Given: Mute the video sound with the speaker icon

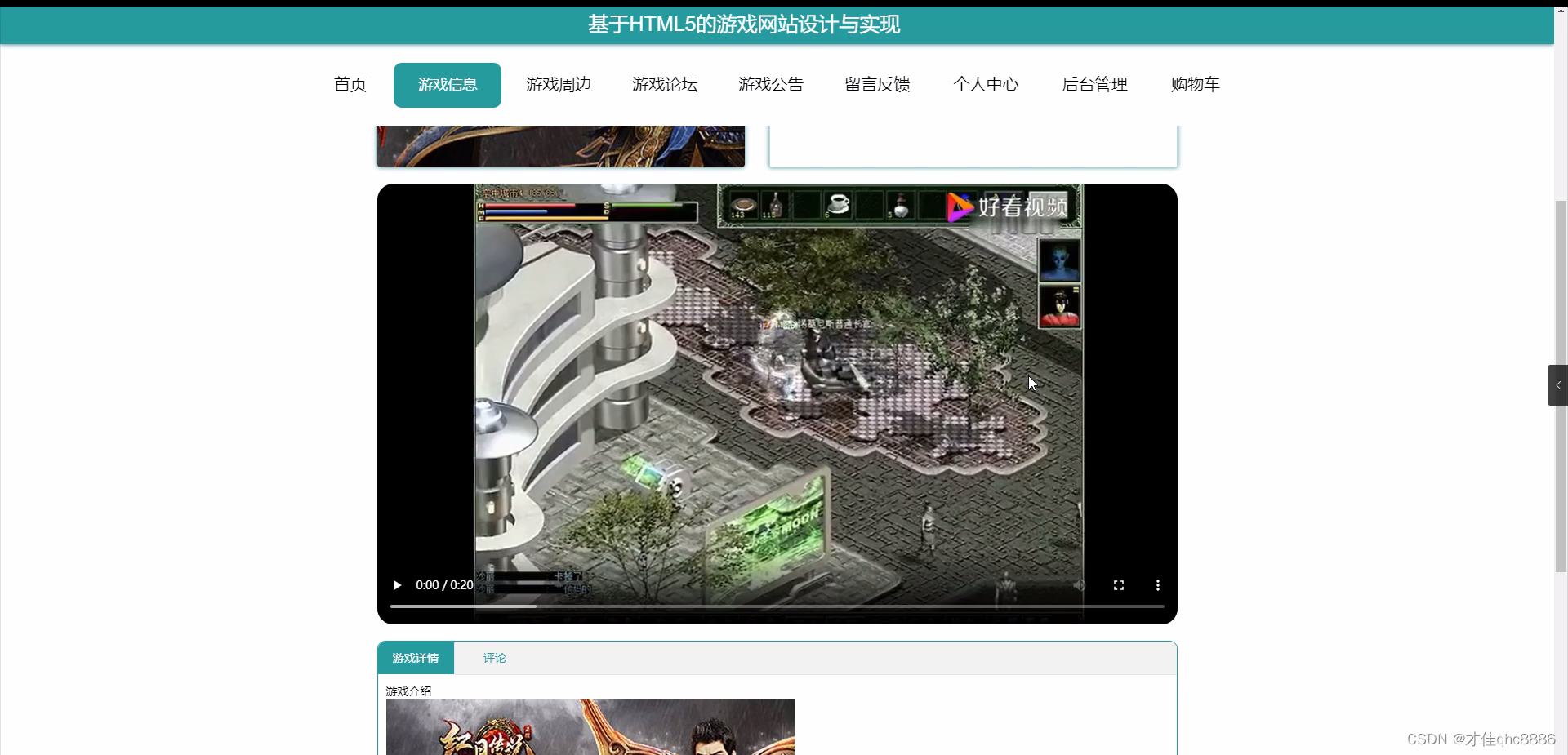Looking at the screenshot, I should (x=1079, y=585).
